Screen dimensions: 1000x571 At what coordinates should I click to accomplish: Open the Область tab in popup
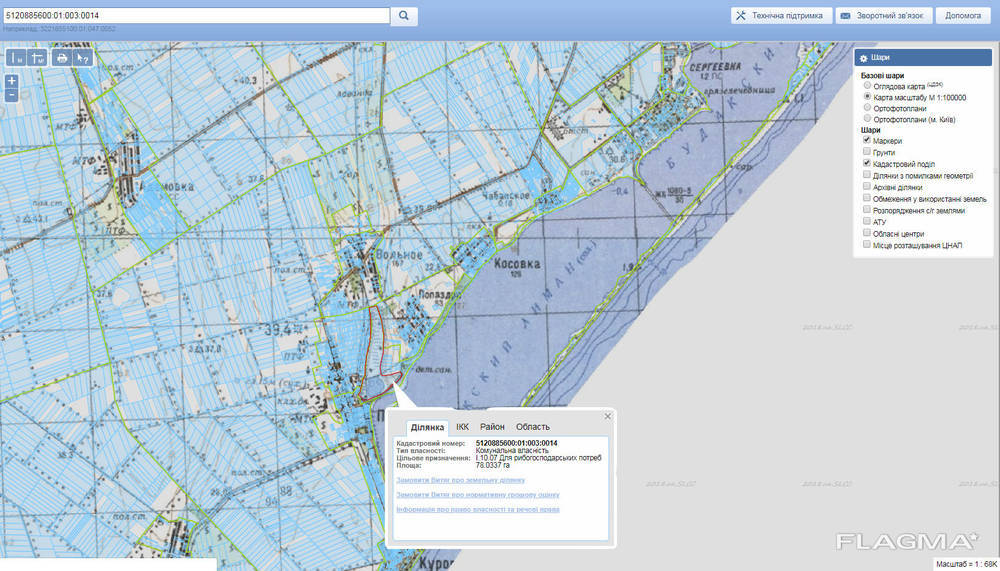pos(532,427)
